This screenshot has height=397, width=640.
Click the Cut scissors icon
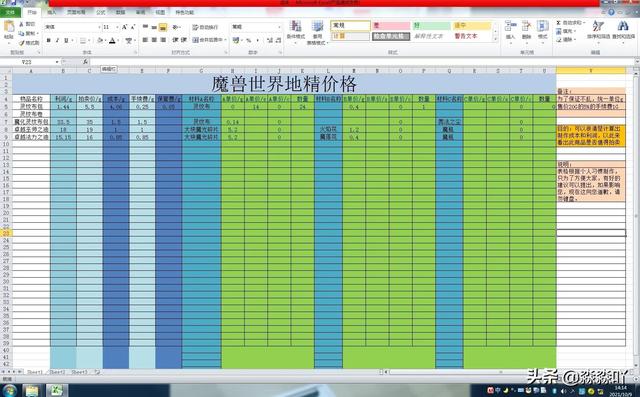21,24
